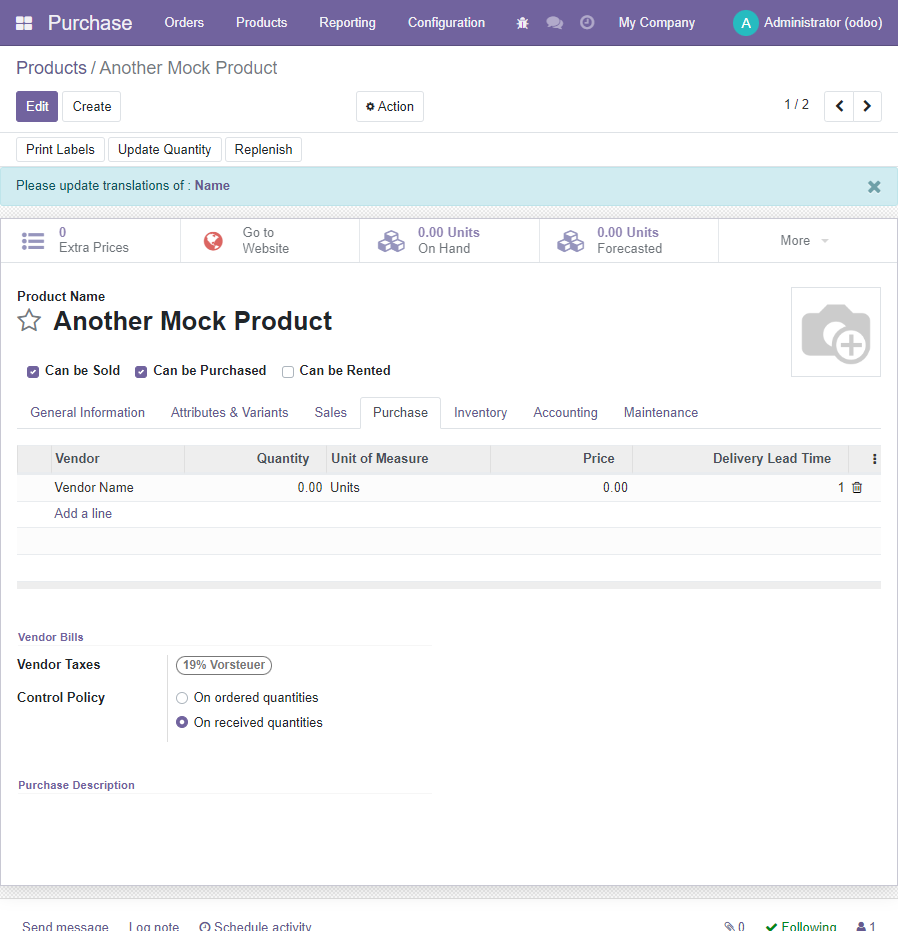898x931 pixels.
Task: Toggle Can be Purchased checkbox
Action: (141, 372)
